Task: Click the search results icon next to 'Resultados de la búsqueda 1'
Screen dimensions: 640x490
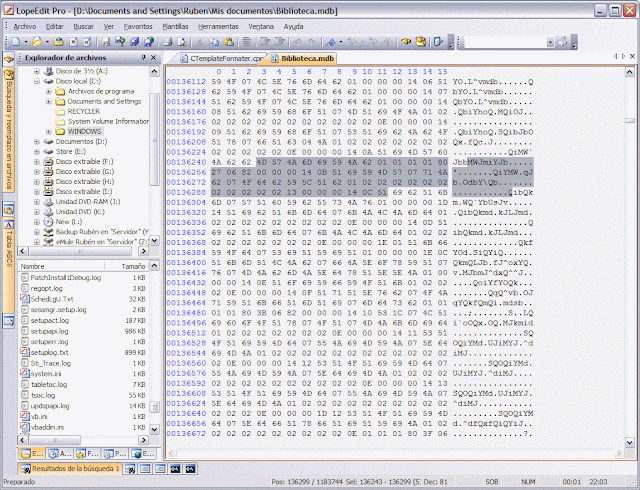Action: point(130,469)
